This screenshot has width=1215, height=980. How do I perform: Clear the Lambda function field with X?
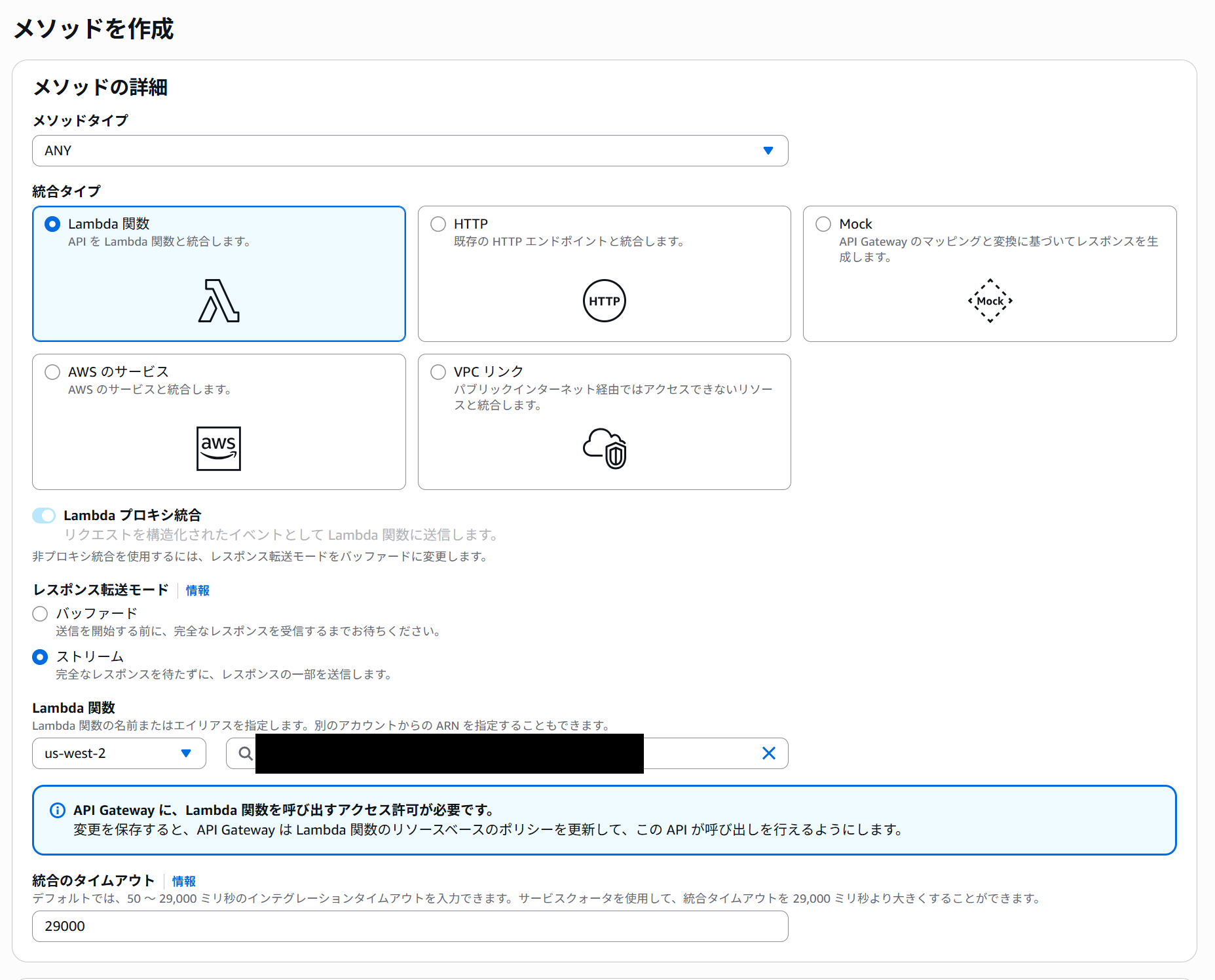(768, 753)
